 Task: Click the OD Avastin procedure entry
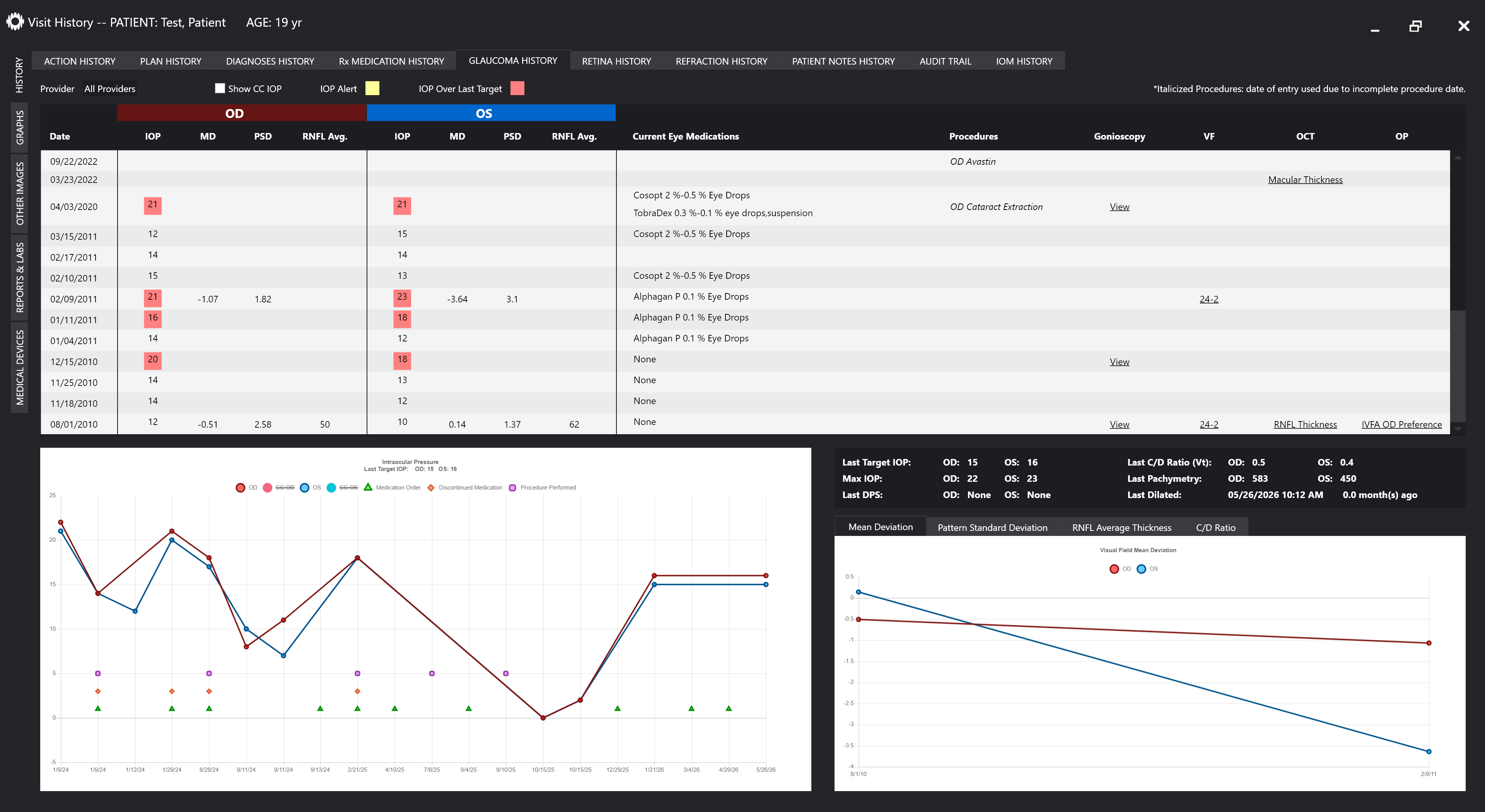[973, 162]
